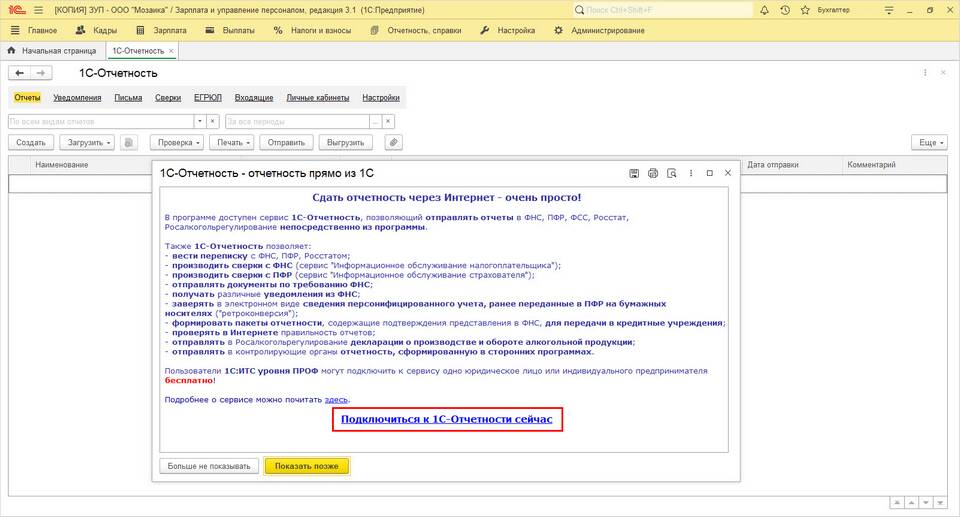Expand the Загрузить dropdown button
The width and height of the screenshot is (960, 517).
pyautogui.click(x=89, y=142)
